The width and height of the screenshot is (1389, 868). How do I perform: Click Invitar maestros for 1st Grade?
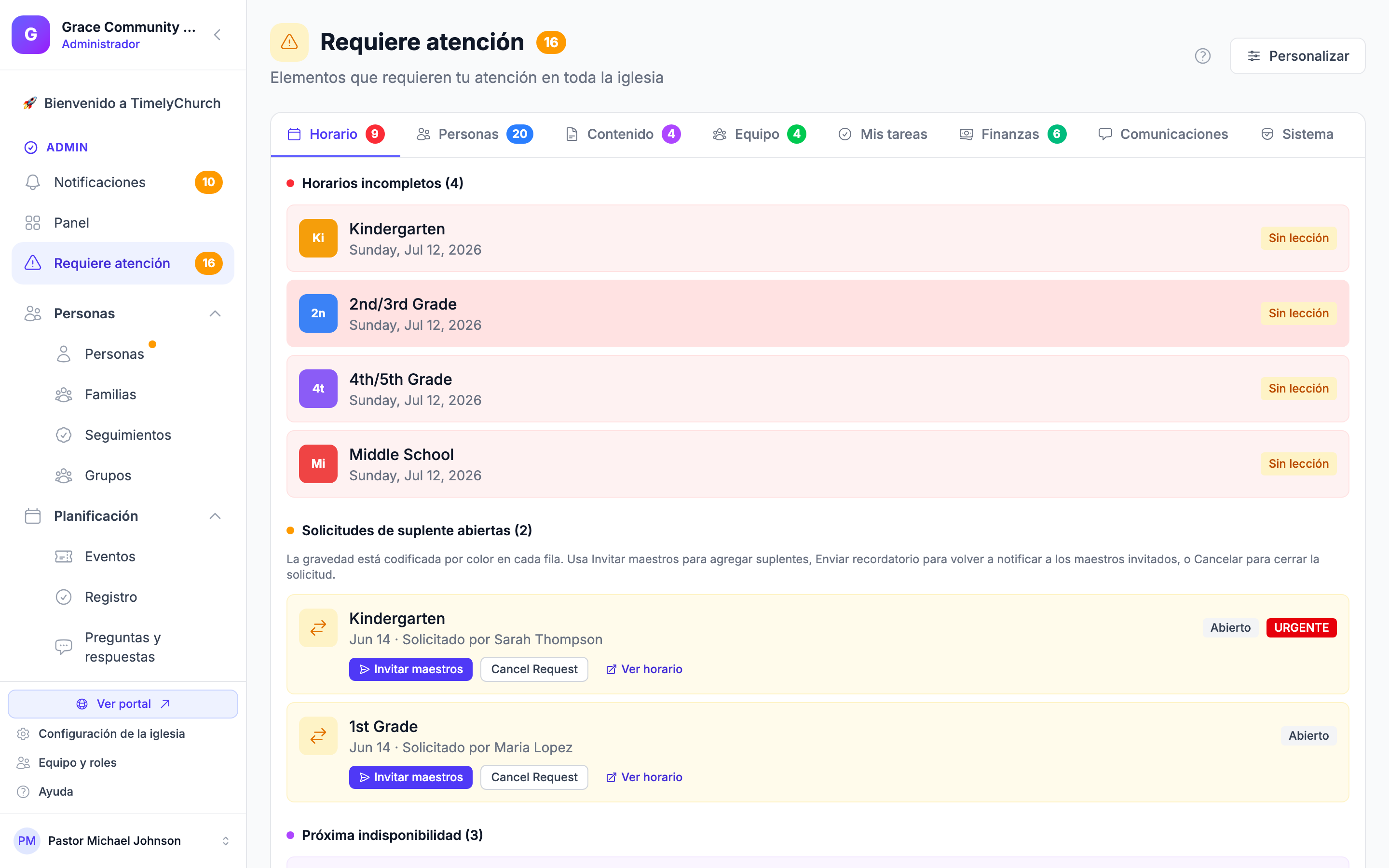(411, 777)
